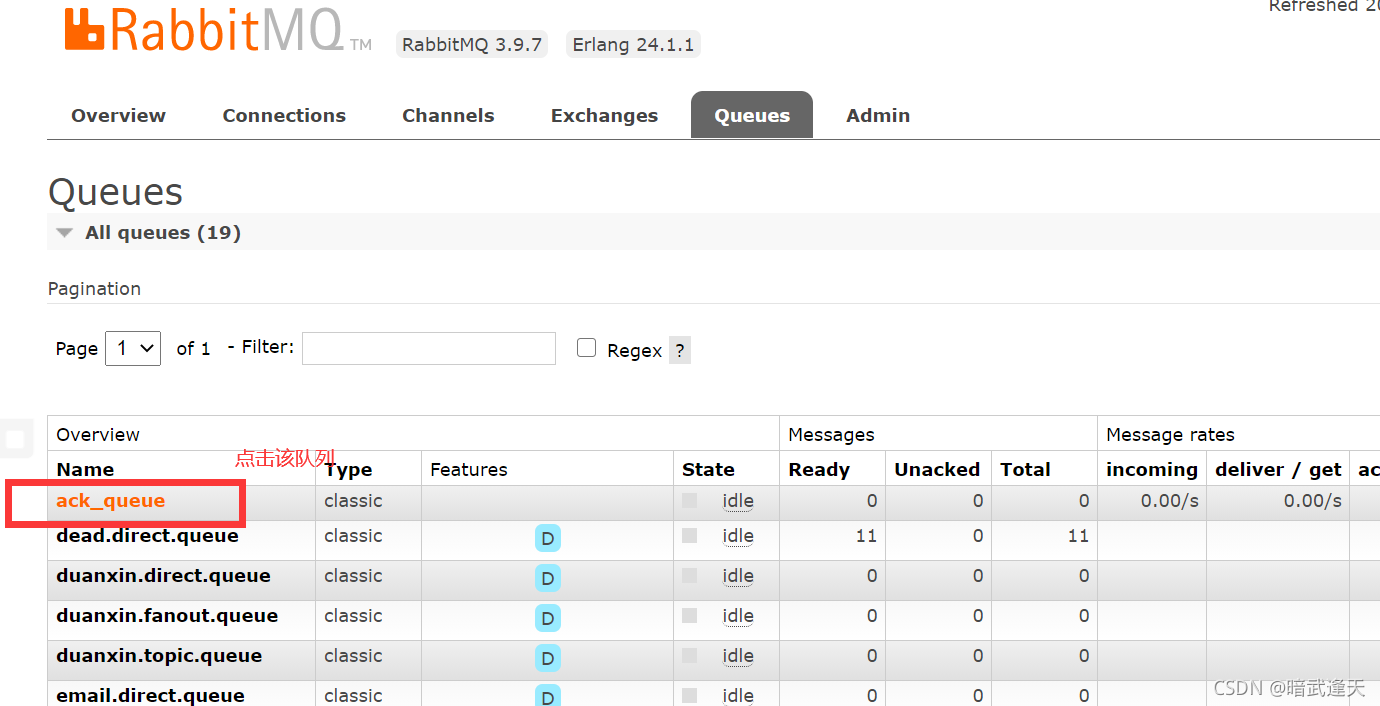The width and height of the screenshot is (1380, 706).
Task: Click the classic type cell for ack_queue
Action: point(353,501)
